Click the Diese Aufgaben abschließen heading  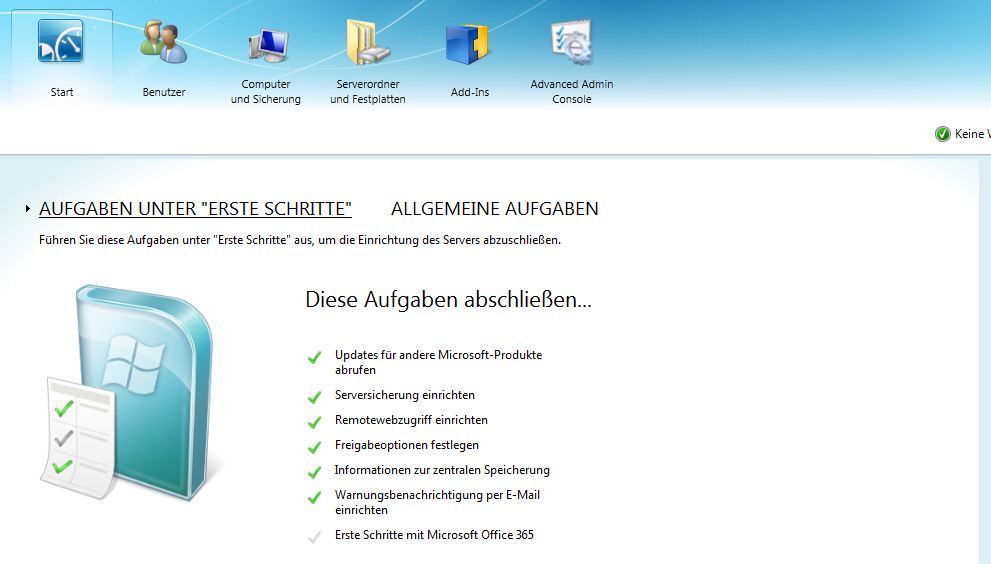tap(448, 299)
